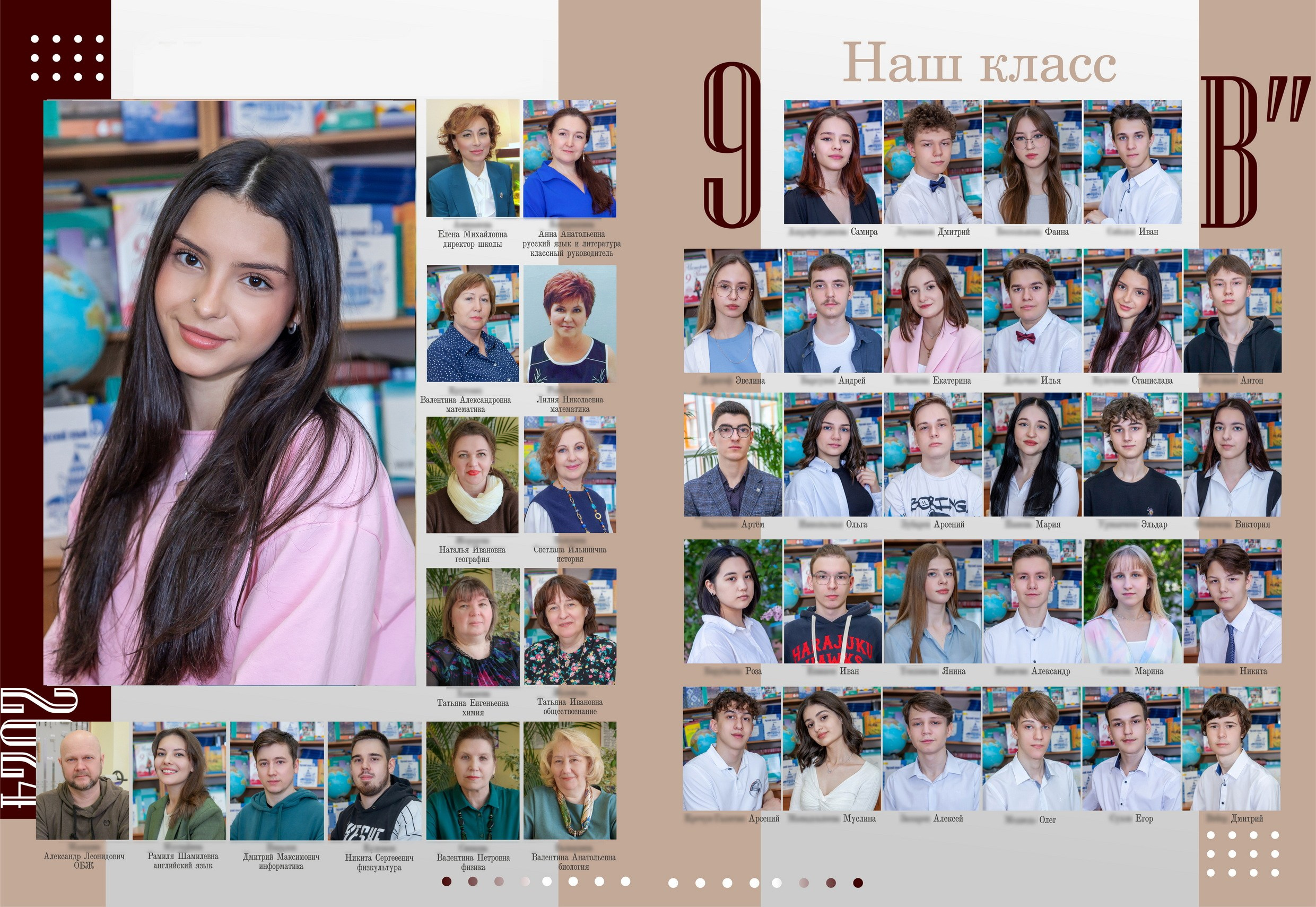This screenshot has height=907, width=1316.
Task: Click the name caption 'Антон'
Action: pyautogui.click(x=1251, y=380)
